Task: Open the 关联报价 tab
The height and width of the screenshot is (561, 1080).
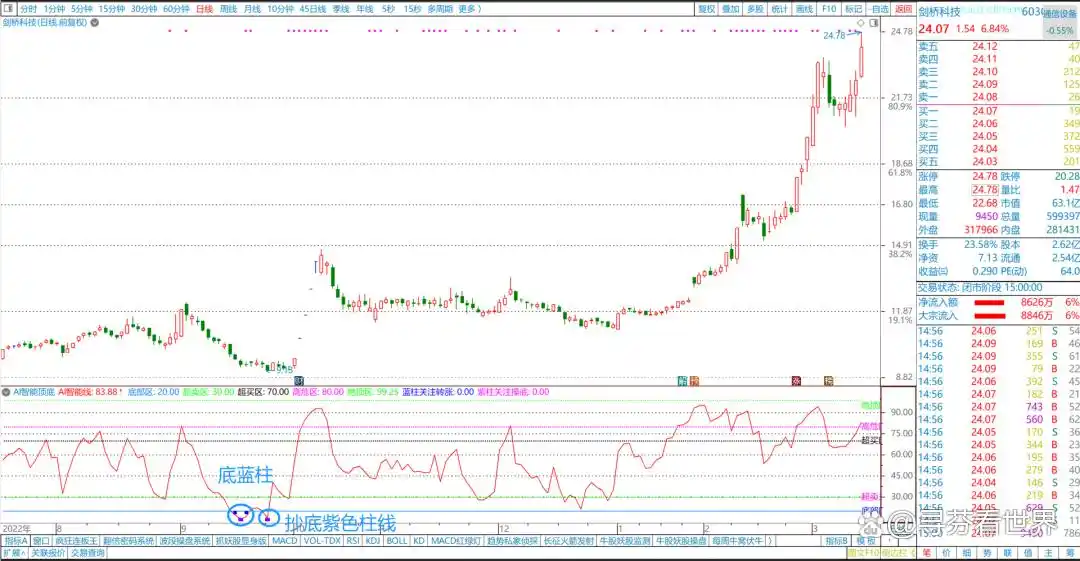Action: (x=48, y=553)
